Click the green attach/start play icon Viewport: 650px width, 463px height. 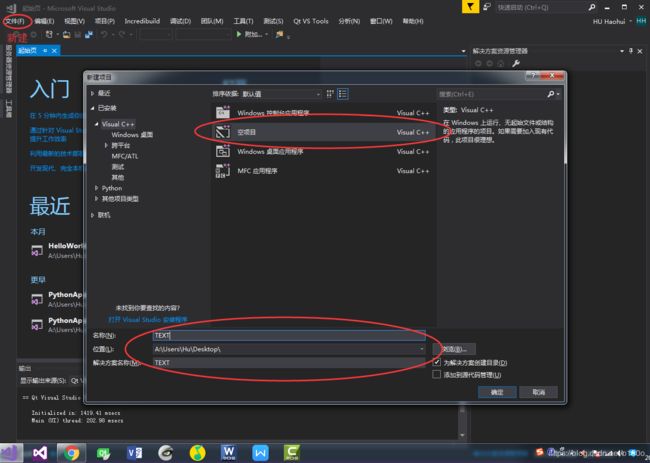pos(239,34)
